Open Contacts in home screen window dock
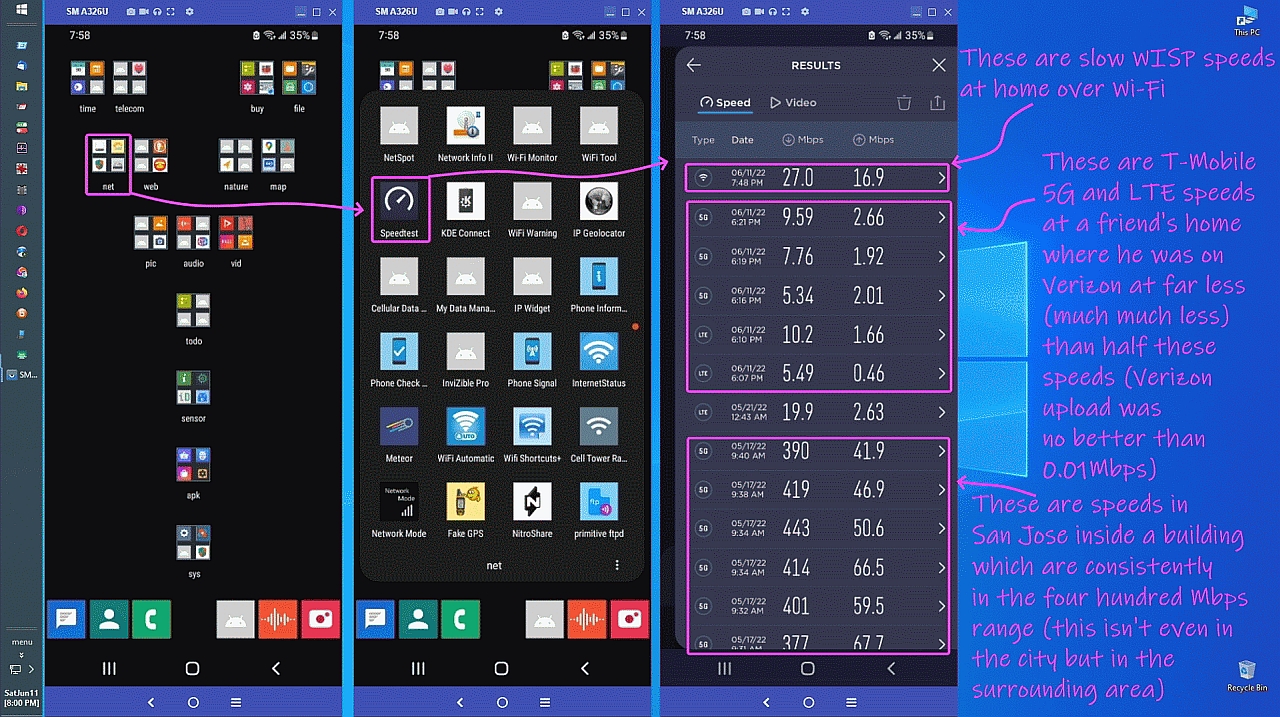1280x717 pixels. pos(109,620)
